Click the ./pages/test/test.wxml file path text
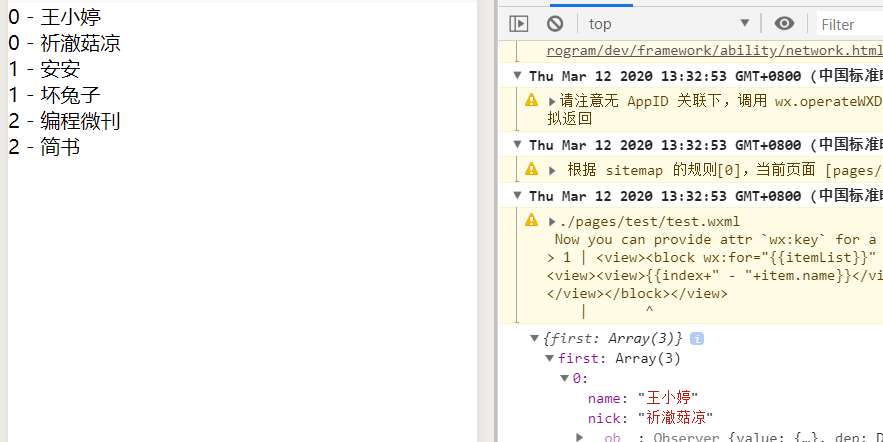This screenshot has height=442, width=883. [x=649, y=221]
